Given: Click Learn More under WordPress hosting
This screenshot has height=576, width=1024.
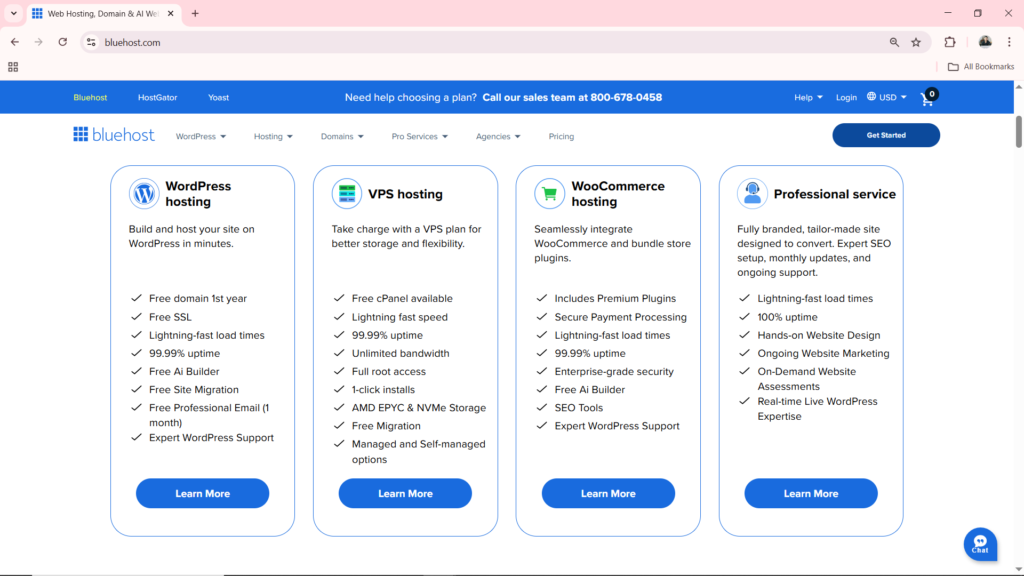Looking at the screenshot, I should (202, 493).
